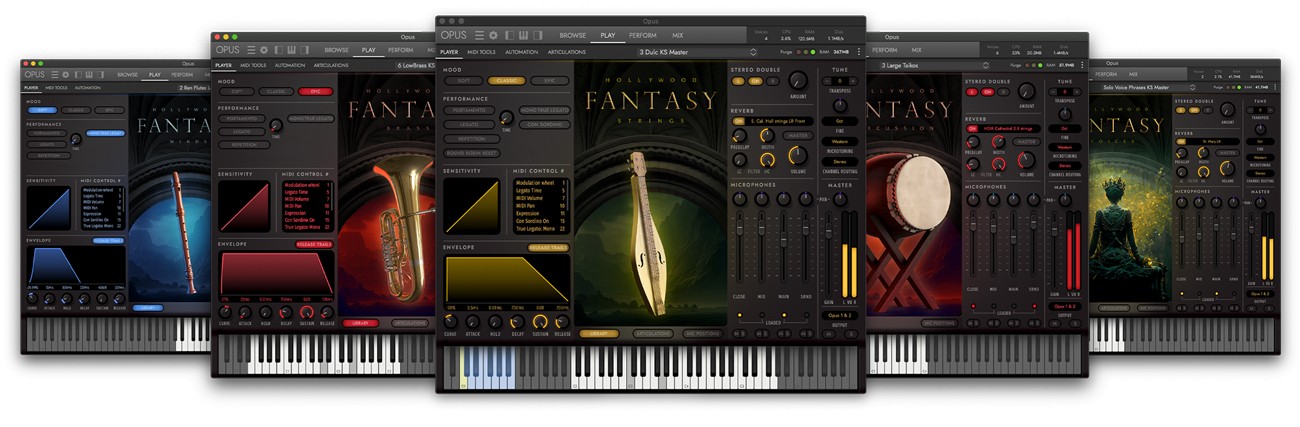Screen dimensions: 1300x427
Task: Toggle right sidebar panel icon in Strings window
Action: (538, 35)
